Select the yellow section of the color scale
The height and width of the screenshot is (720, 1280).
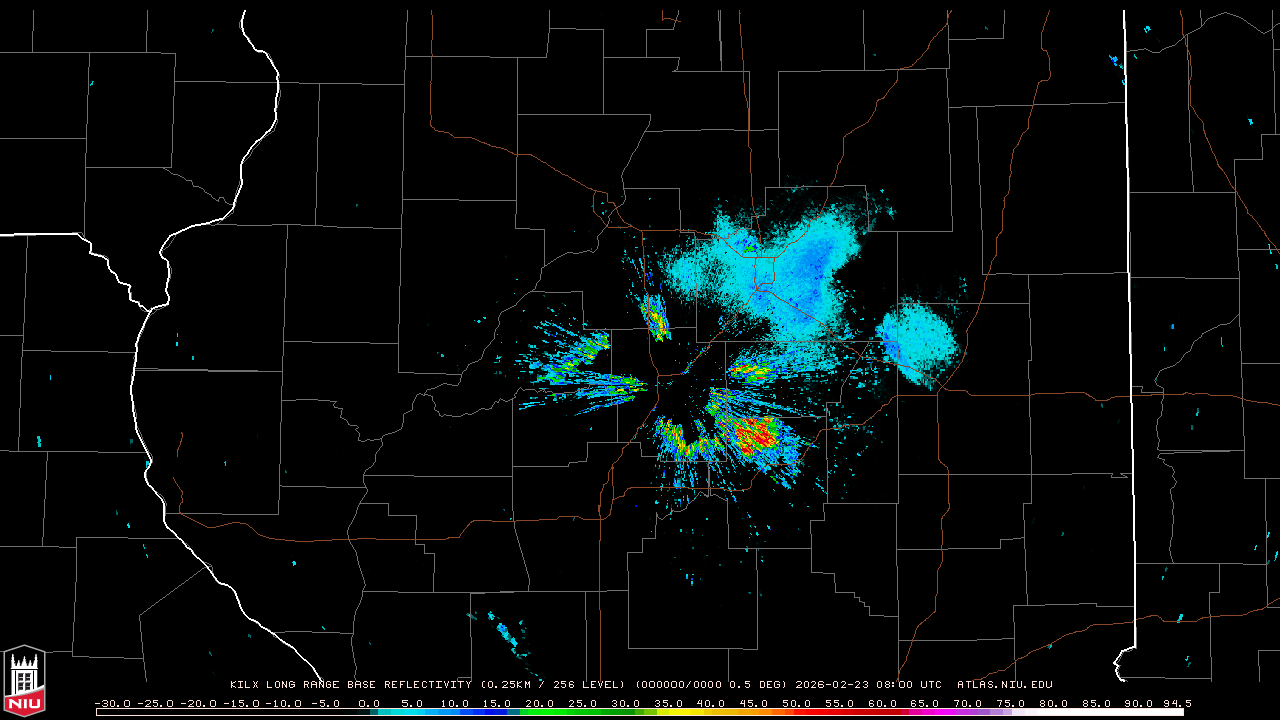tap(690, 712)
